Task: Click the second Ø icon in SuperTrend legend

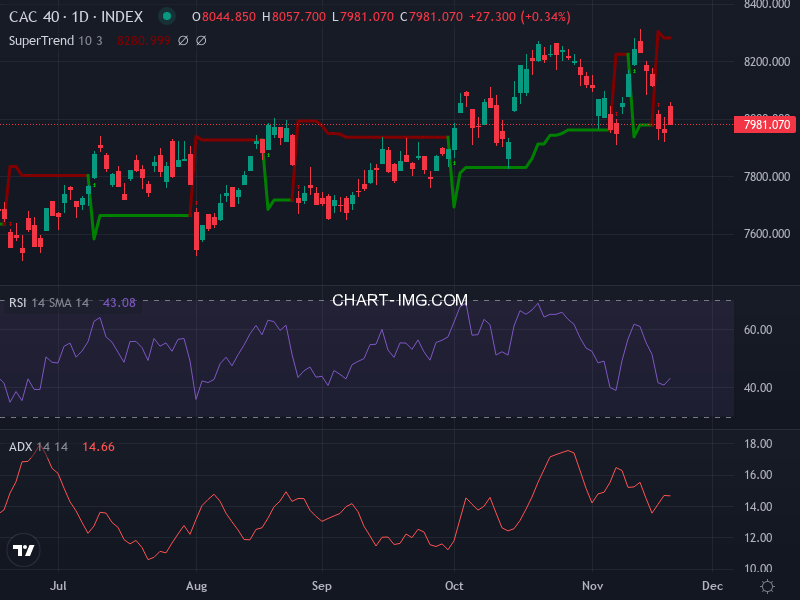Action: [201, 41]
